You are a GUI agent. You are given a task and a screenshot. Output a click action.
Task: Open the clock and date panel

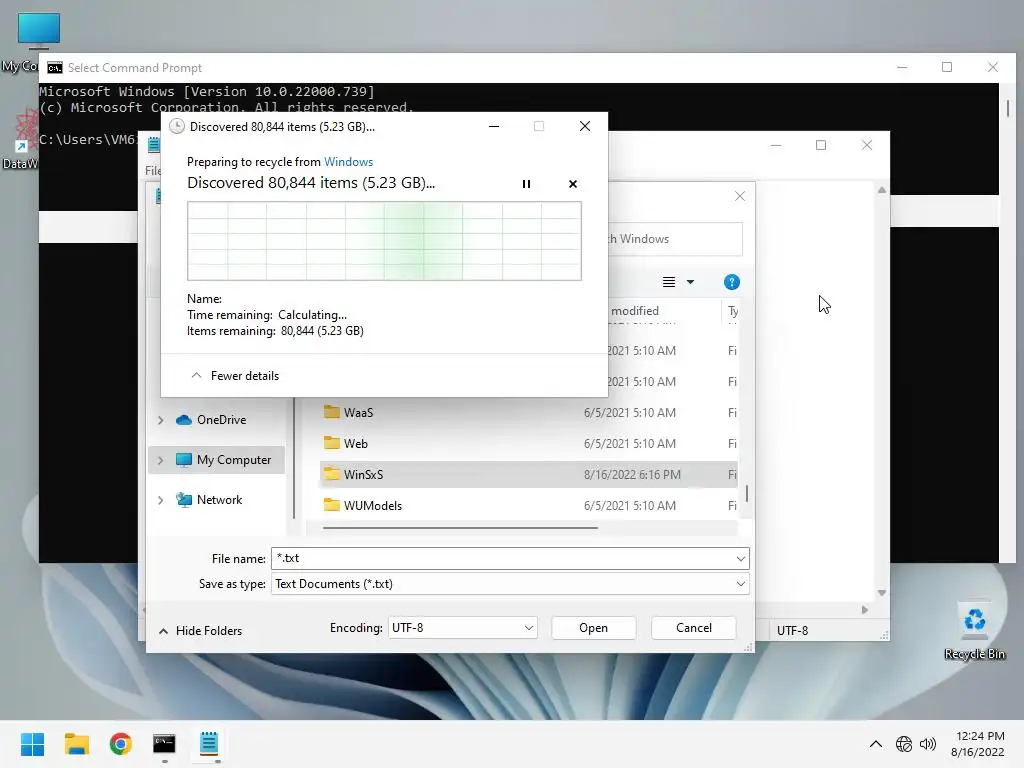[978, 744]
